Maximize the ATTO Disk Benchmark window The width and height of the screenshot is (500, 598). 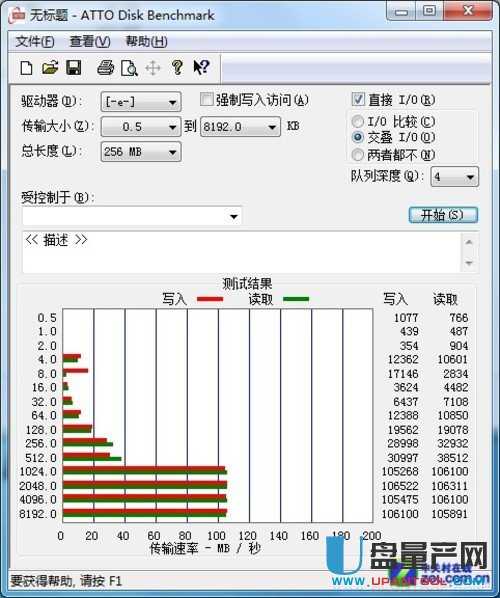[429, 12]
